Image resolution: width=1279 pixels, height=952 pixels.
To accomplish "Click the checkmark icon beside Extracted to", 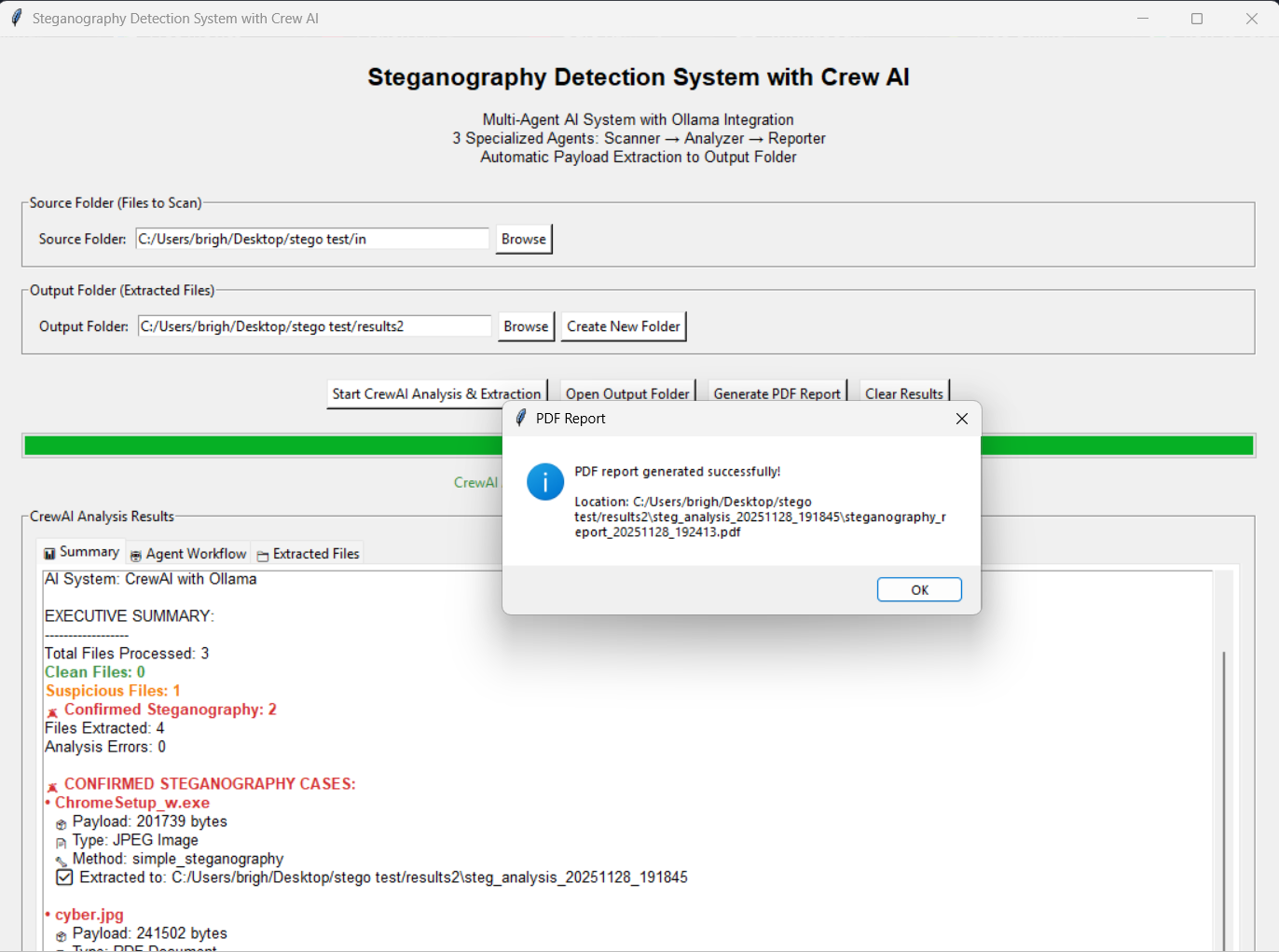I will click(x=64, y=877).
